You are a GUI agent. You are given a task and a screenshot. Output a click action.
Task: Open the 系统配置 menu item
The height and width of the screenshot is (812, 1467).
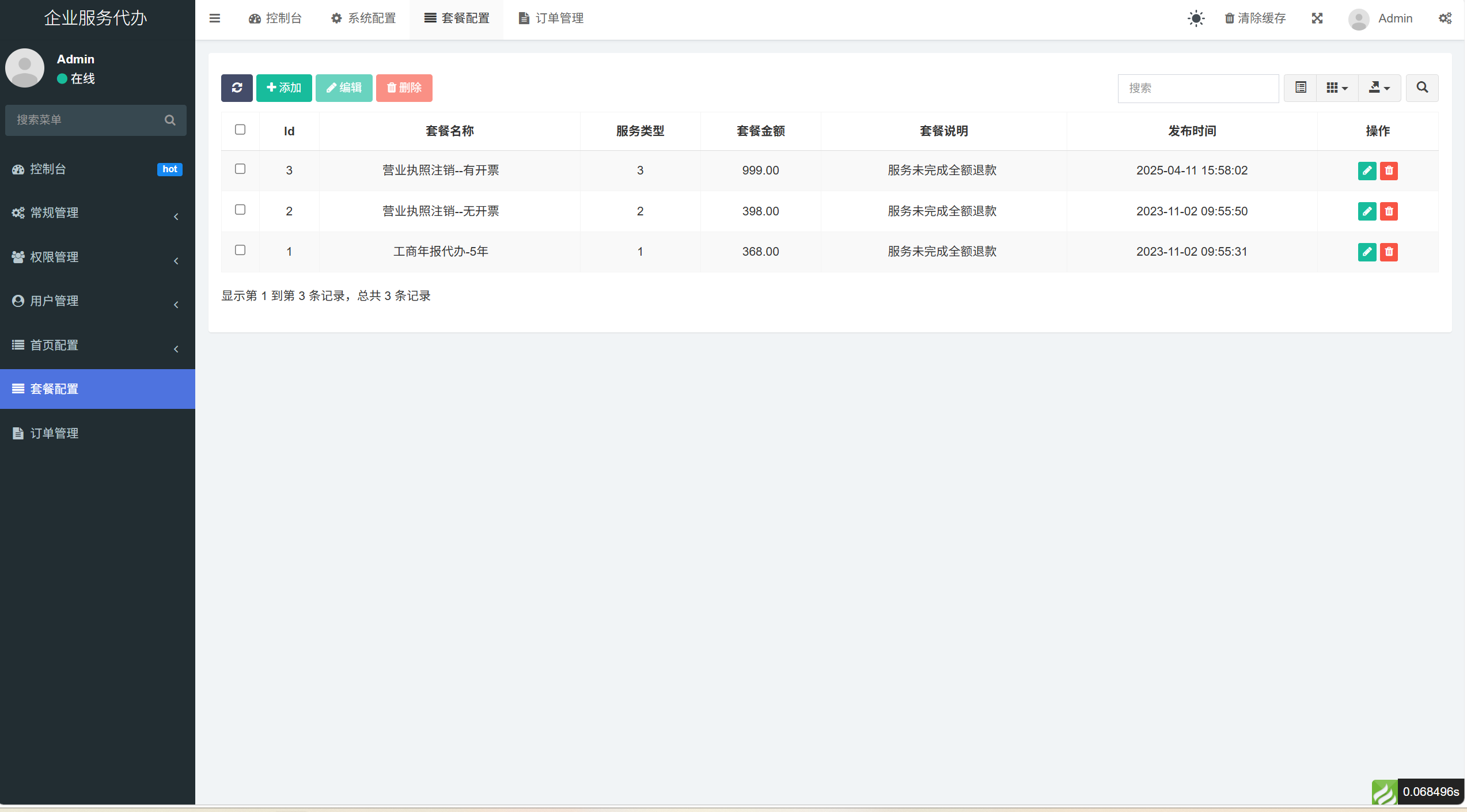point(362,18)
